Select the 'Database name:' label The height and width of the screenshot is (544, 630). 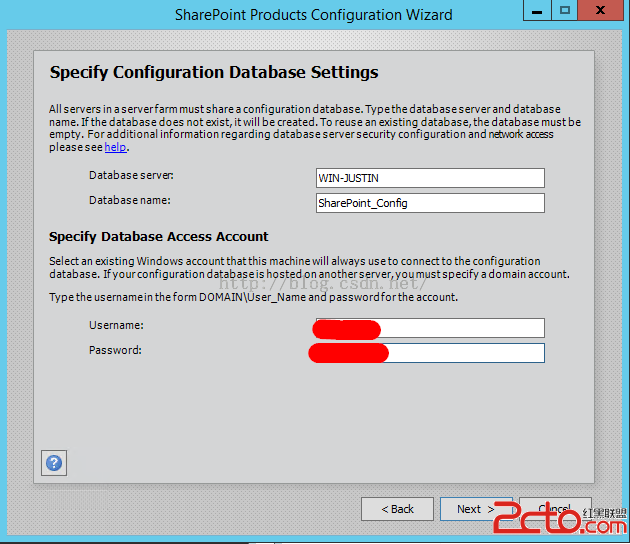tap(130, 200)
